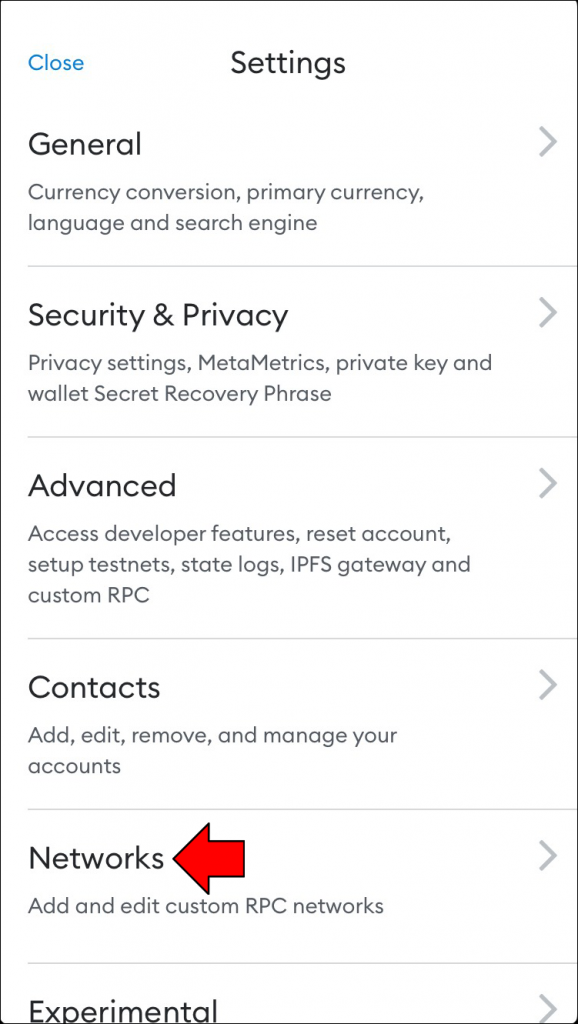
Task: Click the chevron next to Networks
Action: click(548, 856)
